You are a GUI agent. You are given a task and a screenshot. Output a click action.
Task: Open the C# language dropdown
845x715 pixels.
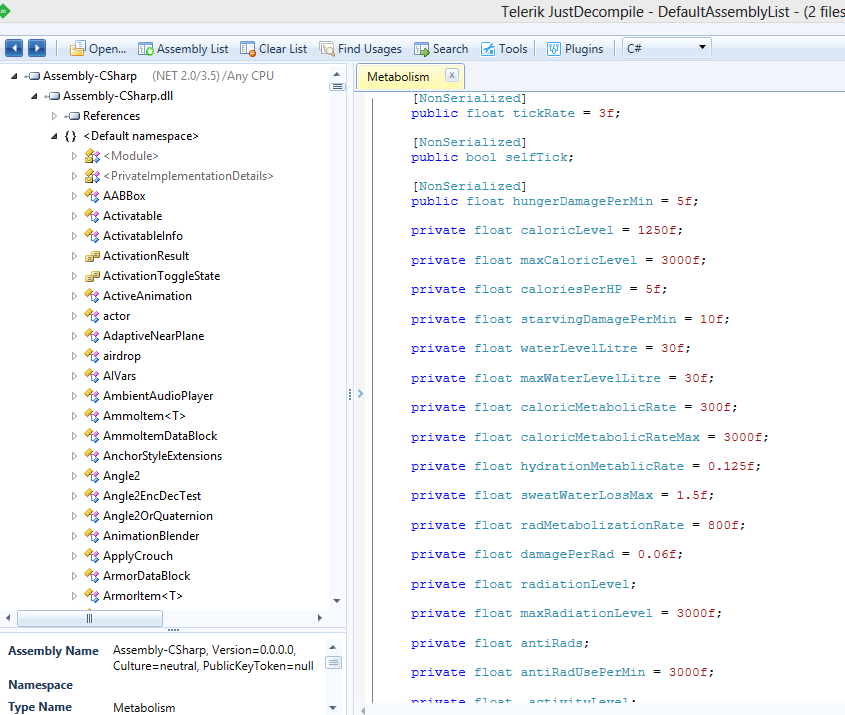point(667,48)
